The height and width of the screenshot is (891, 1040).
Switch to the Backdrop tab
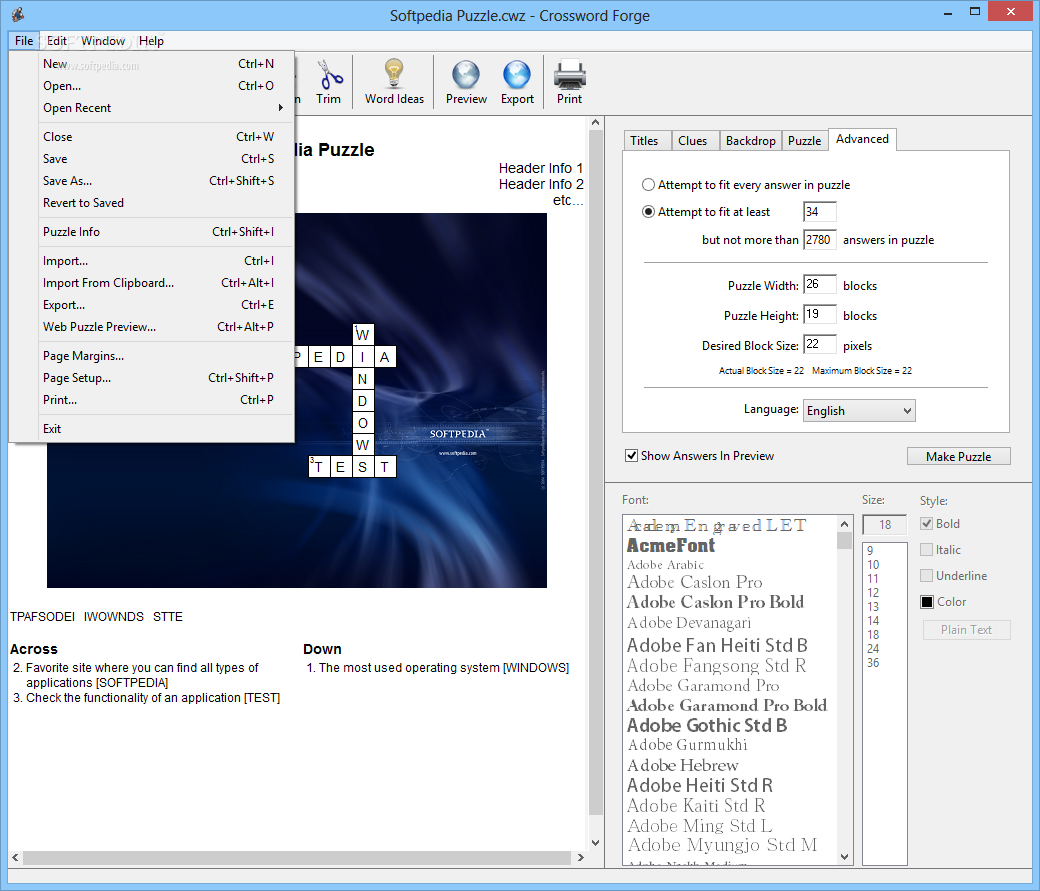click(750, 141)
